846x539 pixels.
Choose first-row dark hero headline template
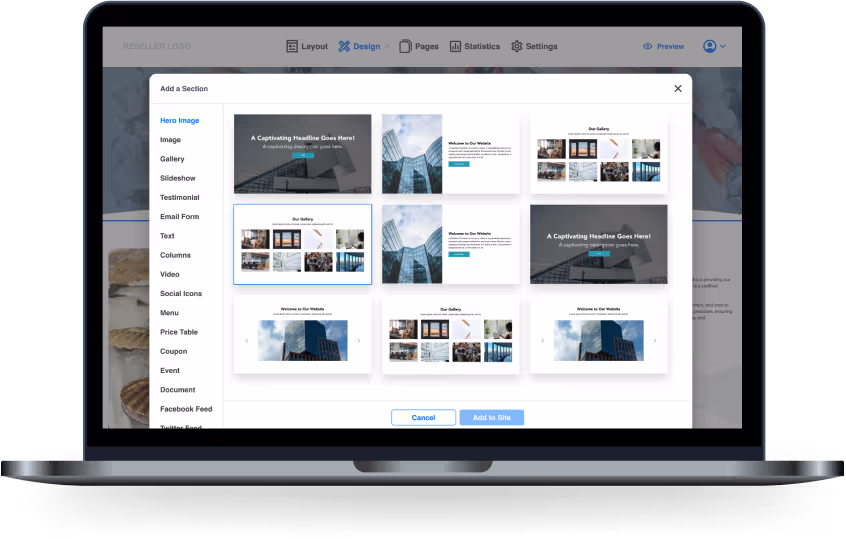pos(303,154)
